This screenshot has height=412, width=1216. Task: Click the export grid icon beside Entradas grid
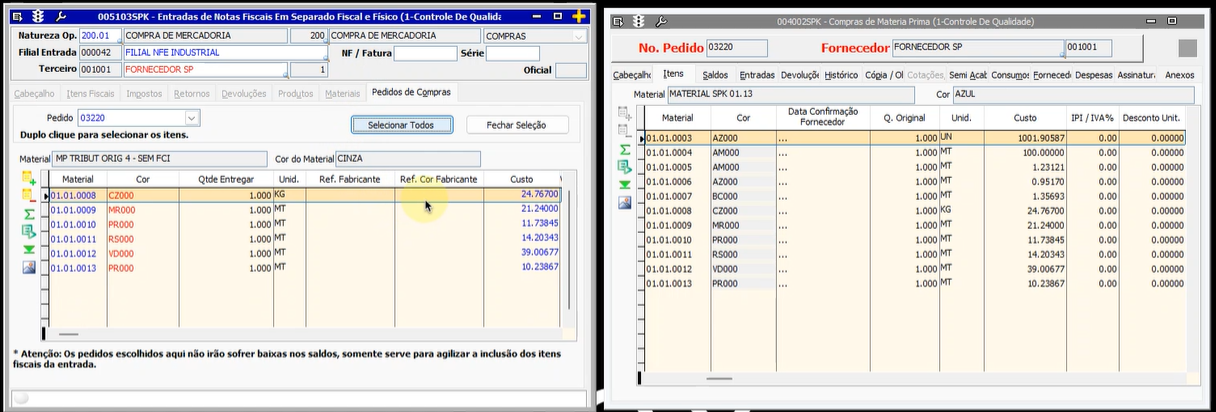click(x=28, y=231)
